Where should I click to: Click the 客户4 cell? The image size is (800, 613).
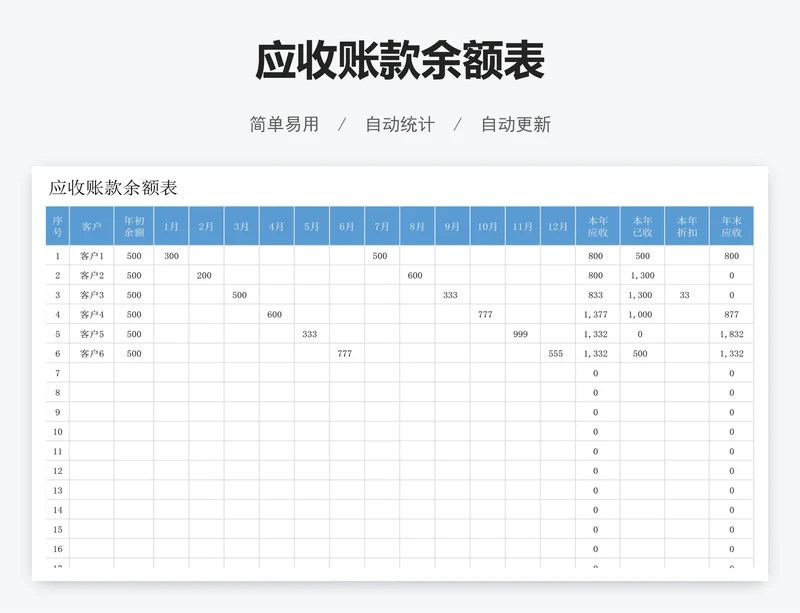point(92,314)
